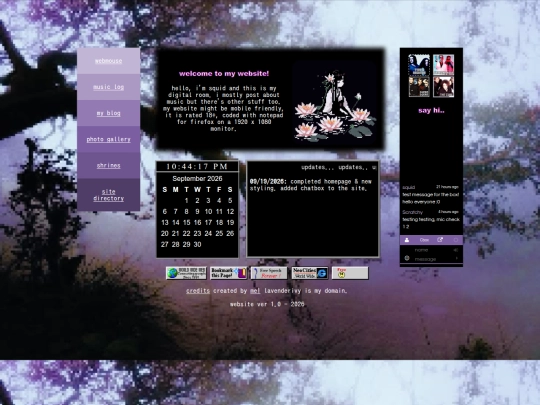Viewport: 540px width, 405px height.
Task: Select date 30 on the calendar
Action: [x=197, y=245]
